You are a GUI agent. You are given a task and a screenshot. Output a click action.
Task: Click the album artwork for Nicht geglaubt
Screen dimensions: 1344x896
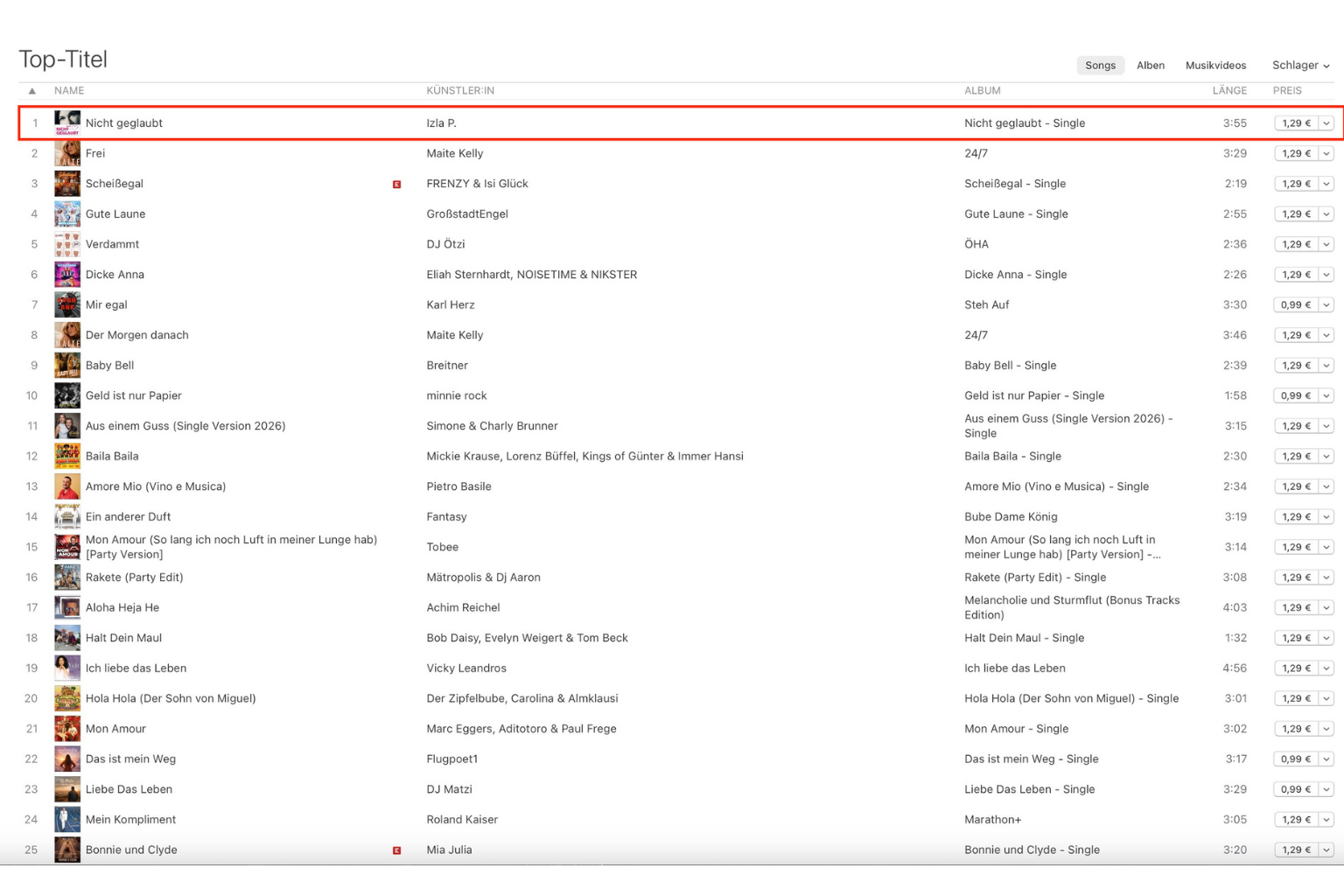pos(67,123)
